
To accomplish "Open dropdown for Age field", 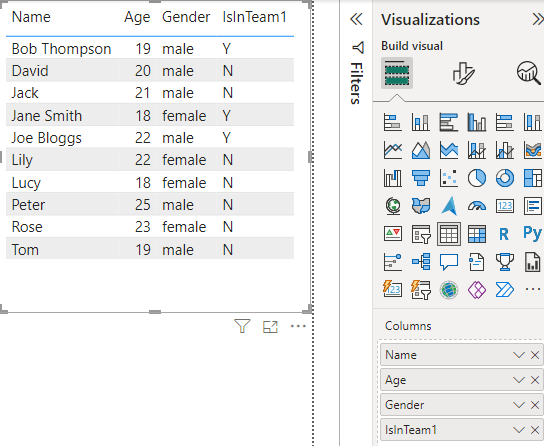I will pyautogui.click(x=519, y=380).
